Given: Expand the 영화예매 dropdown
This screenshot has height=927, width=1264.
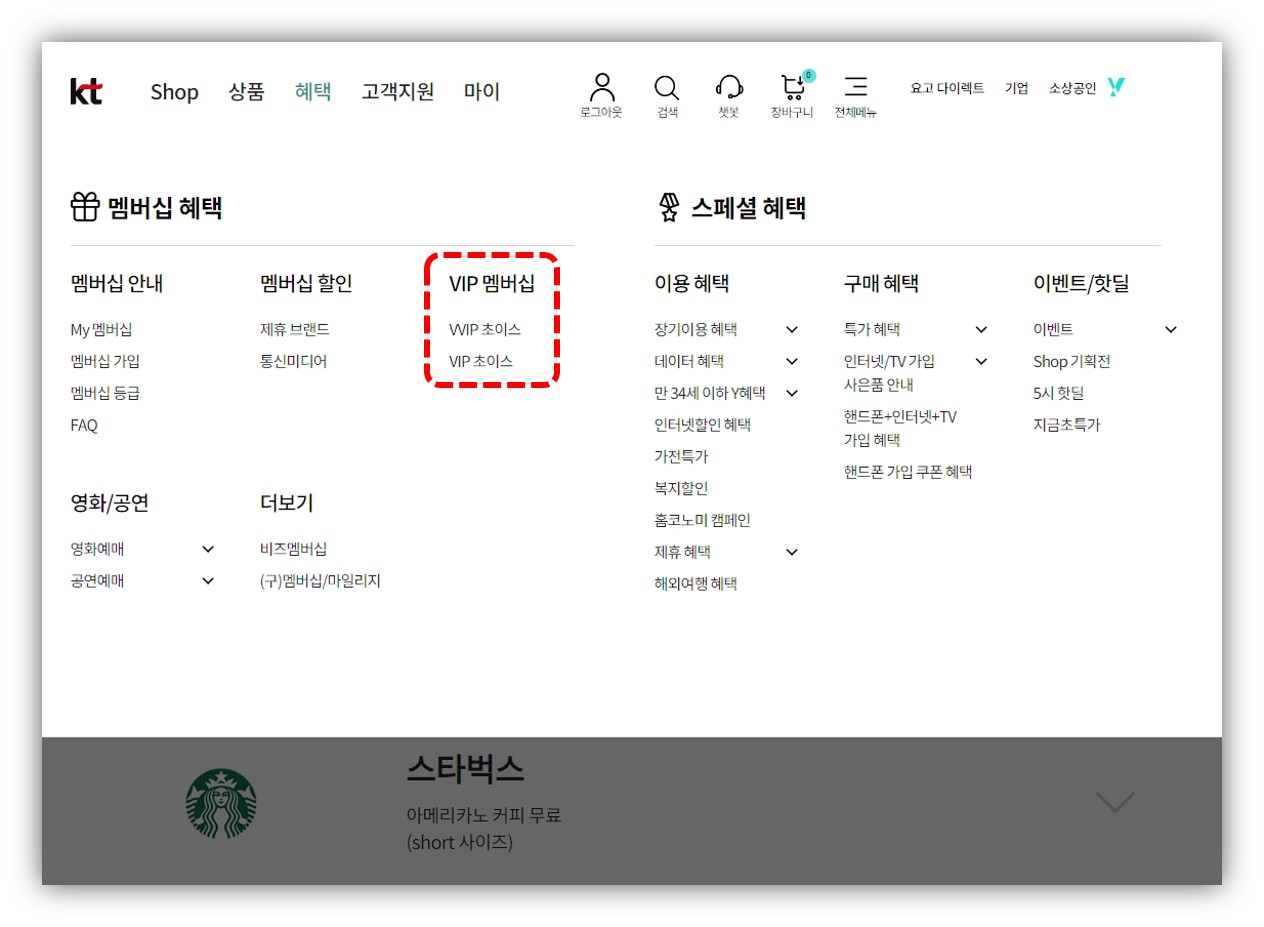Looking at the screenshot, I should click(208, 549).
